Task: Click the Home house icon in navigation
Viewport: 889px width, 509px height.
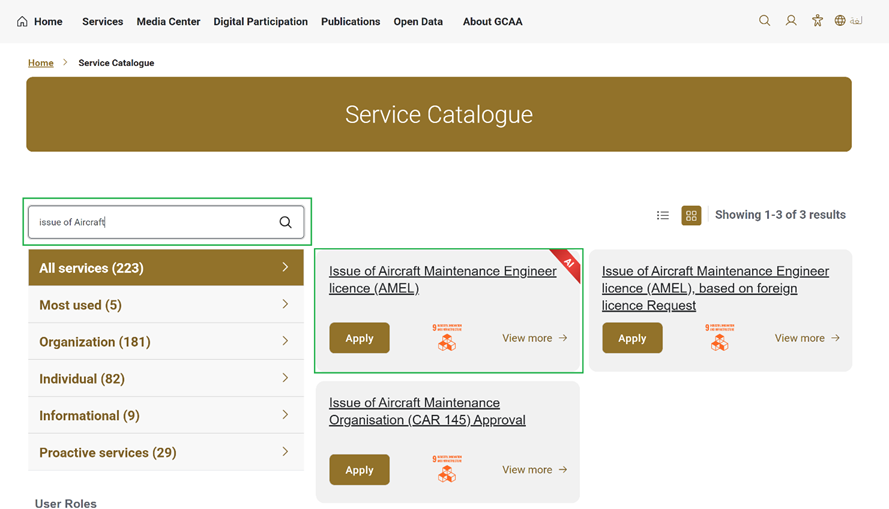Action: click(x=22, y=22)
